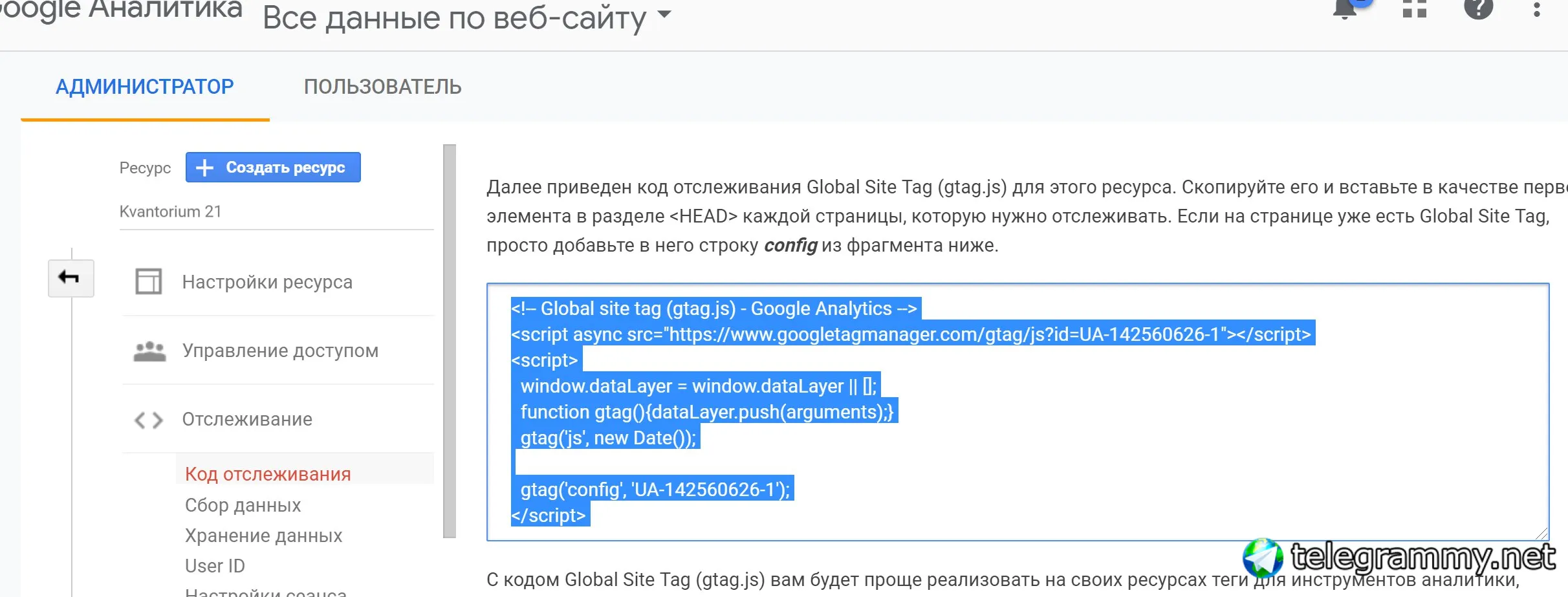
Task: Click the text area resize handle corner
Action: pos(1541,533)
